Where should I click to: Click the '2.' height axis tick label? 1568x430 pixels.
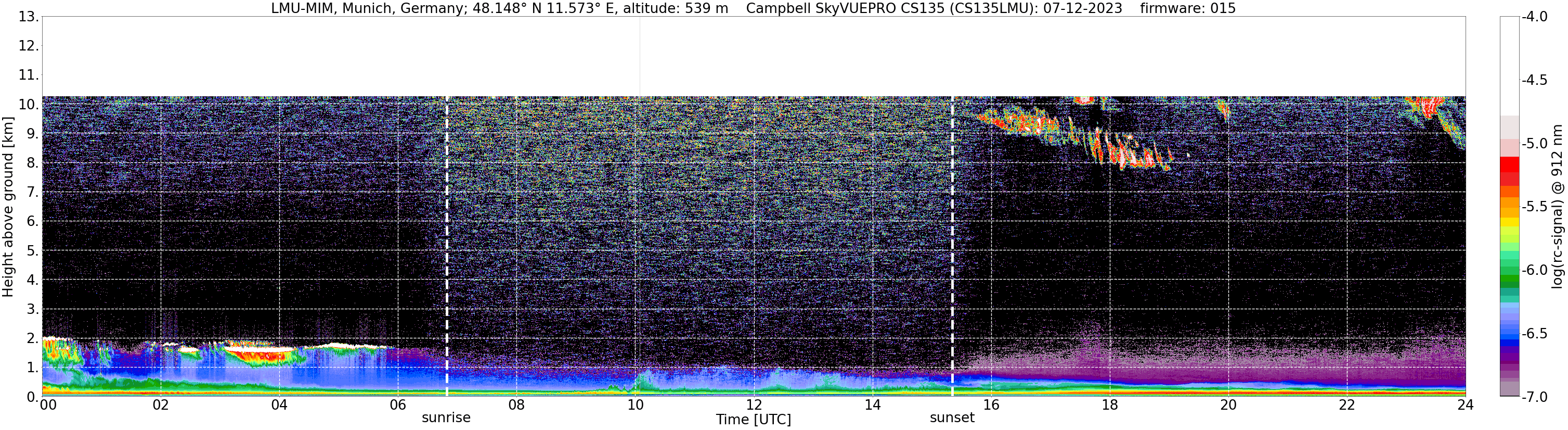pyautogui.click(x=32, y=338)
